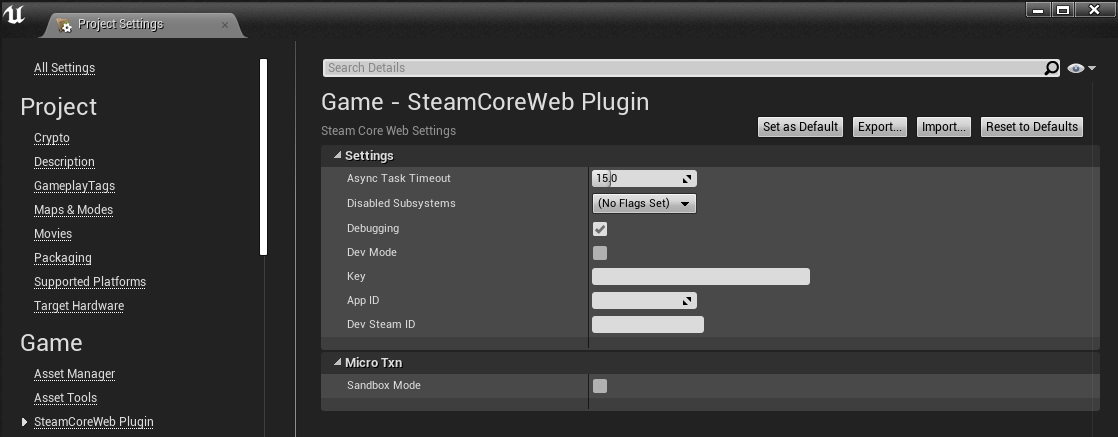Screen dimensions: 1118x437
Task: Open the Crypto settings page
Action: pos(51,138)
